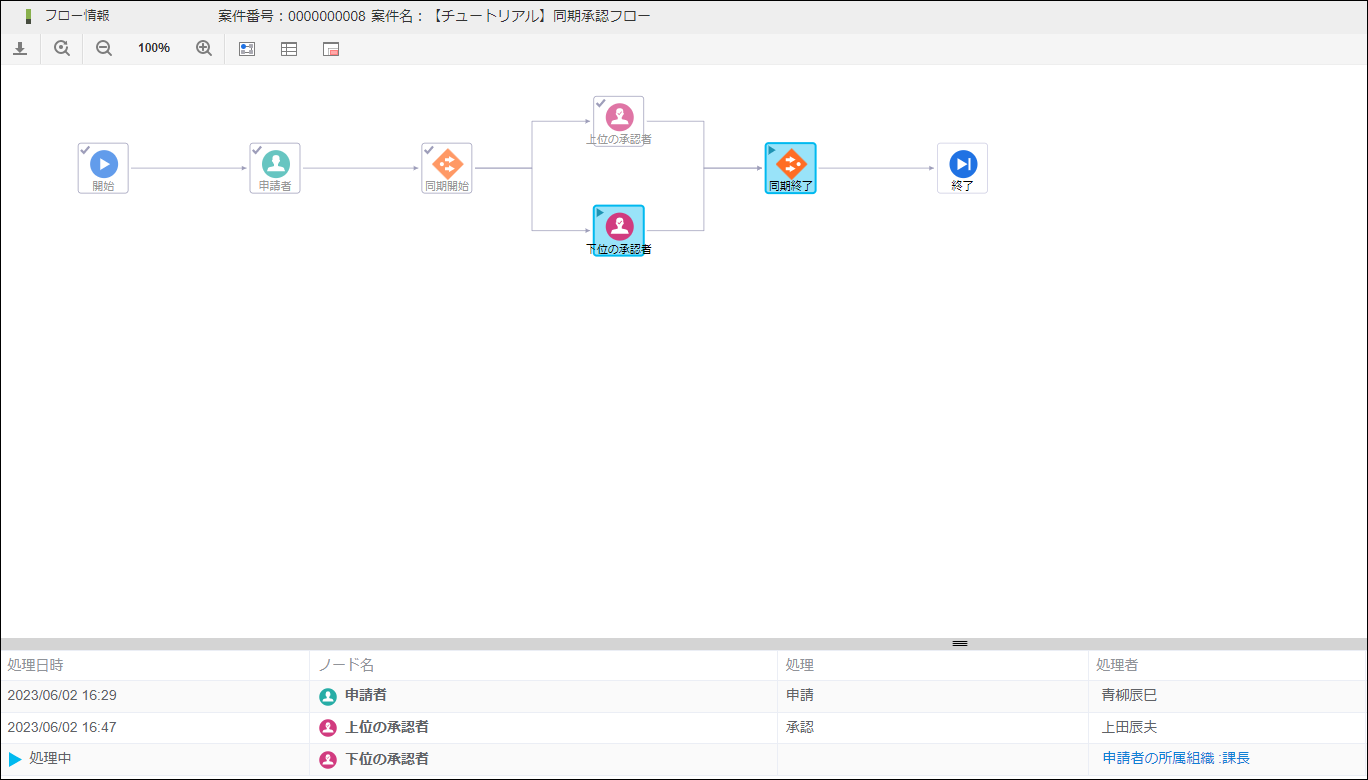Select the 上位の承認者 node in diagram
This screenshot has width=1368, height=780.
619,122
